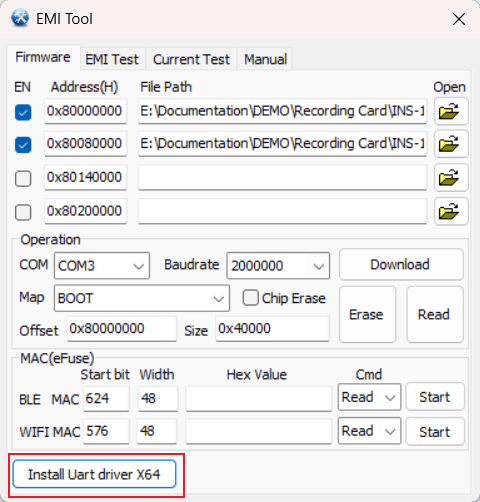The width and height of the screenshot is (480, 502).
Task: Switch to the Firmware tab
Action: (x=43, y=57)
